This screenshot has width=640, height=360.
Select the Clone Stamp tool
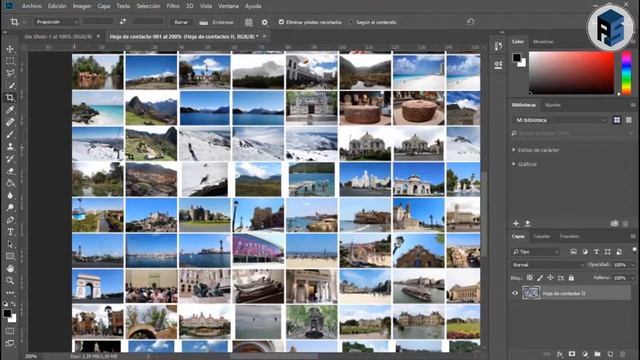[10, 146]
